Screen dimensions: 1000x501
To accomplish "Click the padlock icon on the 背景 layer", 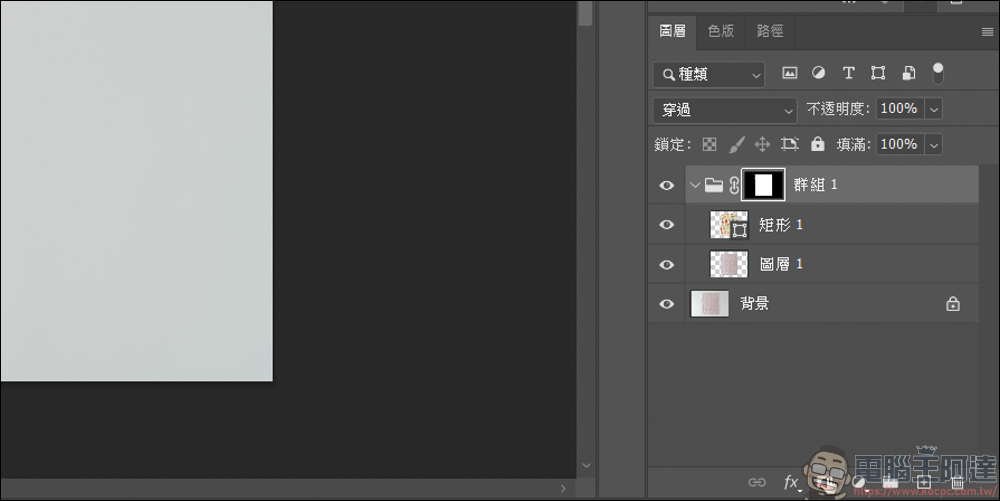I will pos(953,304).
